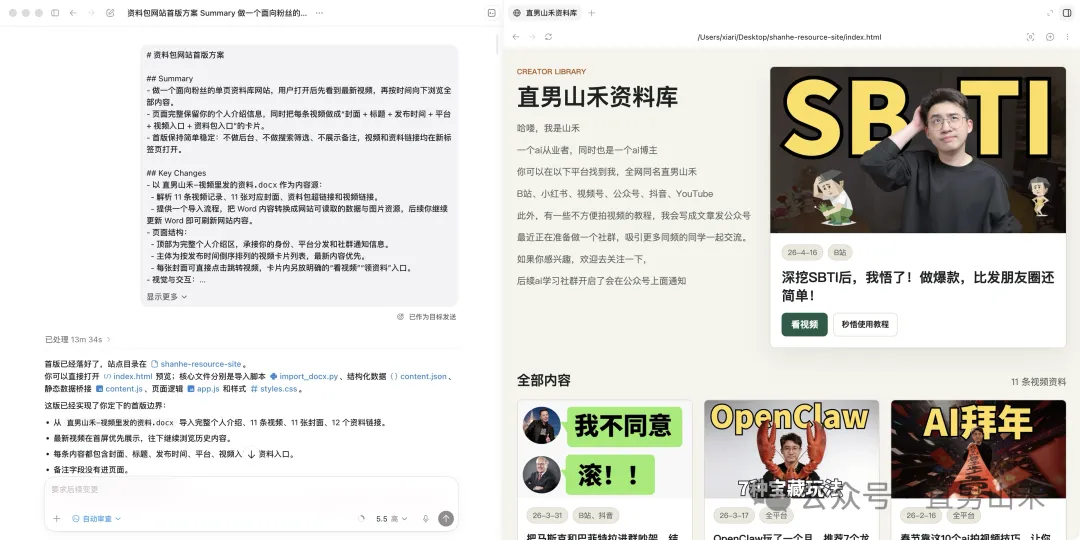Open the OpenClaw lobster video cover
Viewport: 1080px width, 540px height.
pos(791,449)
